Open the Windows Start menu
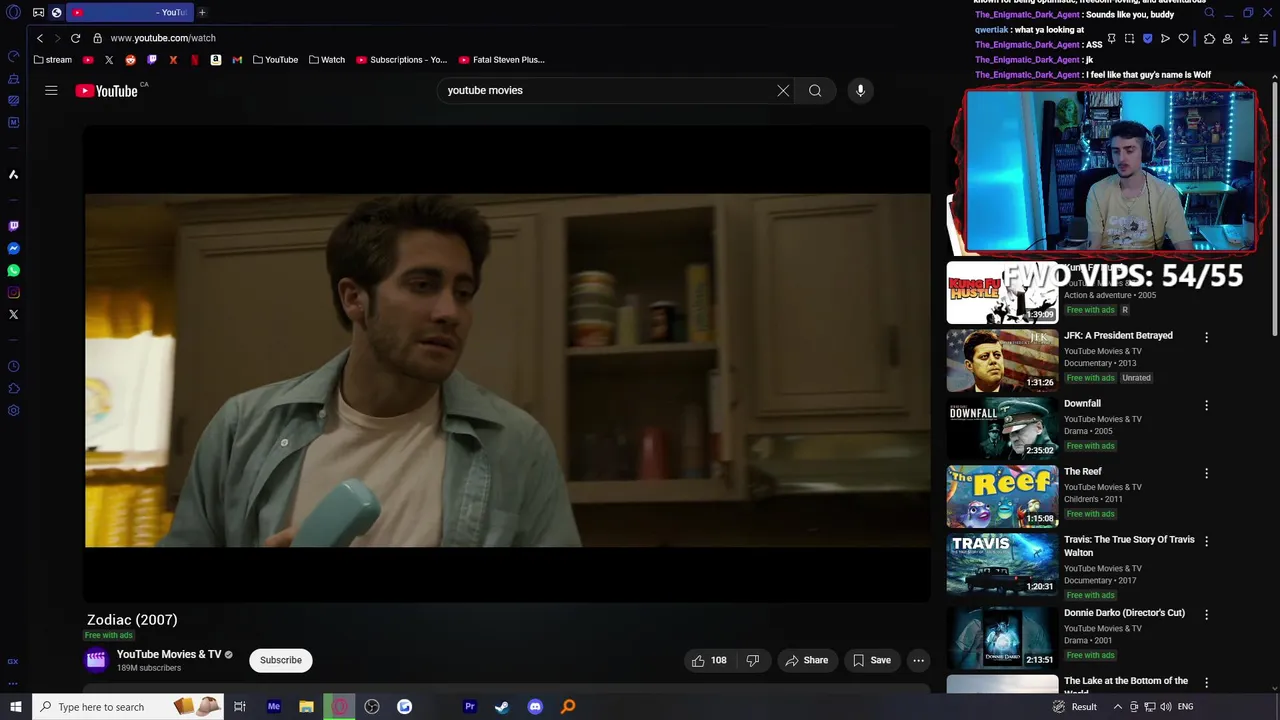Screen dimensions: 1280x720 [15, 707]
